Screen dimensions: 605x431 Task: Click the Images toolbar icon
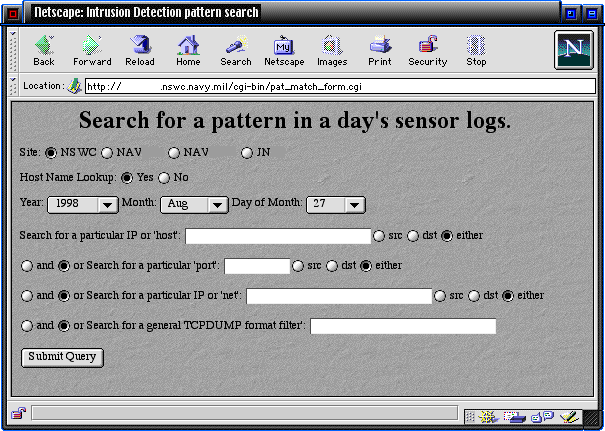332,48
